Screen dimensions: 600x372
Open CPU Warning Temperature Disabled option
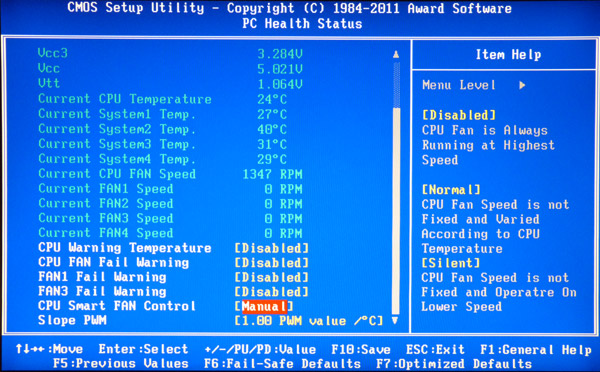click(272, 248)
